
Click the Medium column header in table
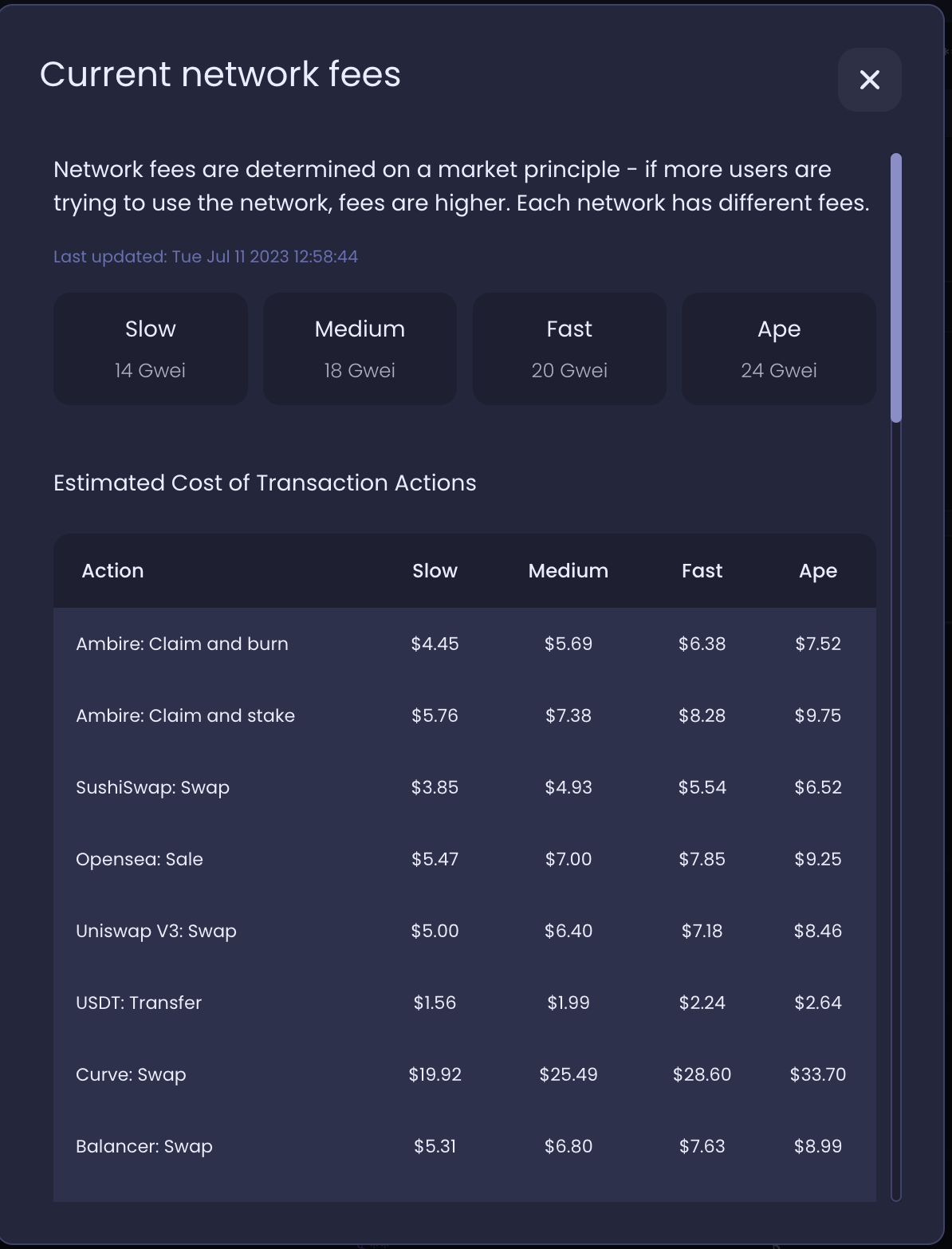coord(568,571)
